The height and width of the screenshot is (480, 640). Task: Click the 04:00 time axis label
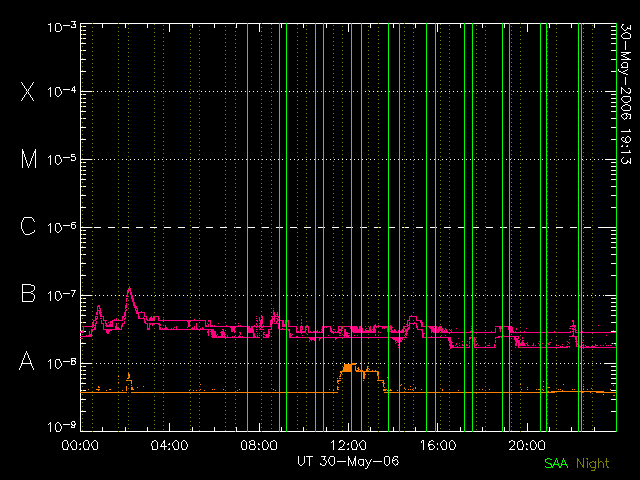pos(169,444)
